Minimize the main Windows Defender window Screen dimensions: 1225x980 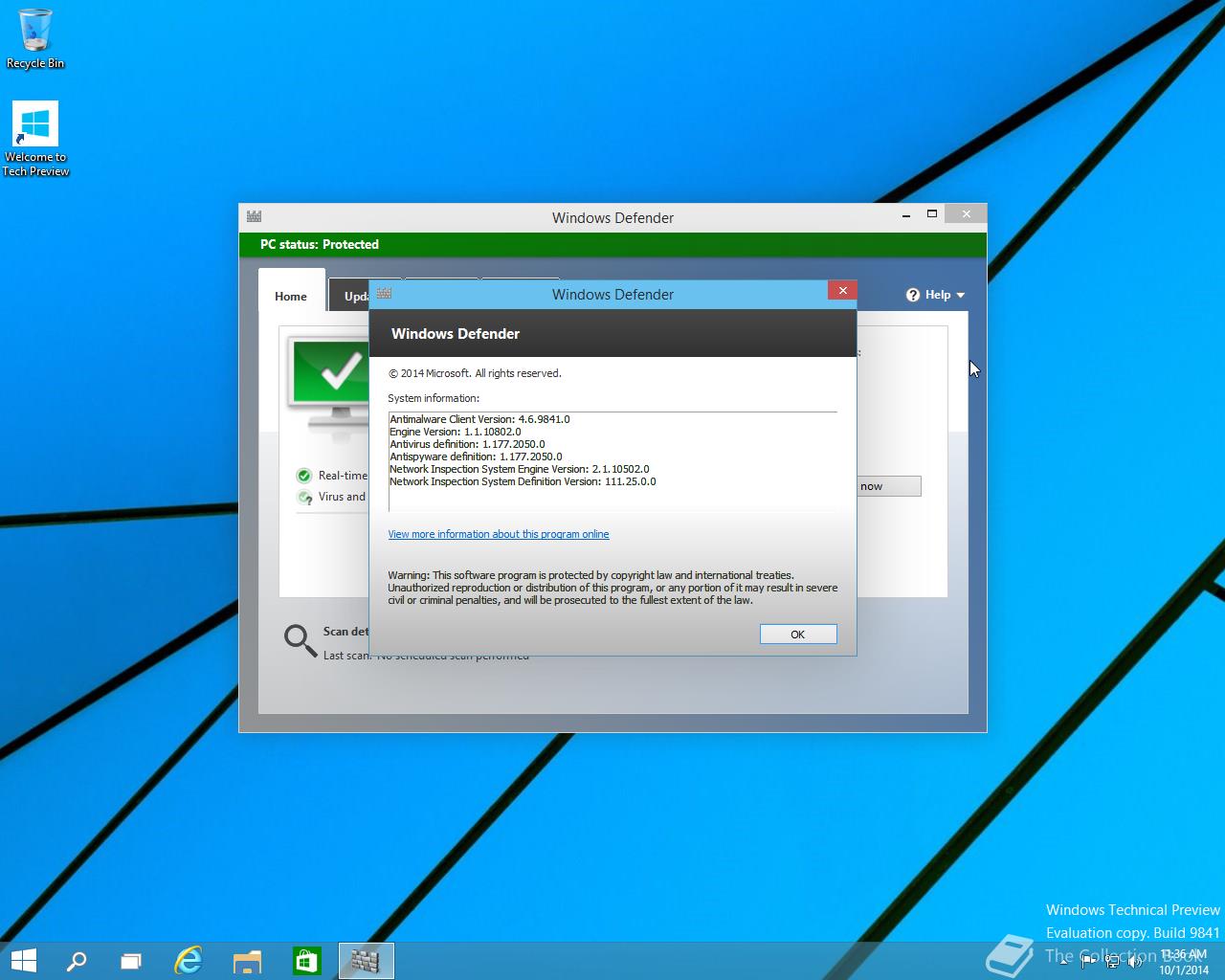[x=905, y=214]
